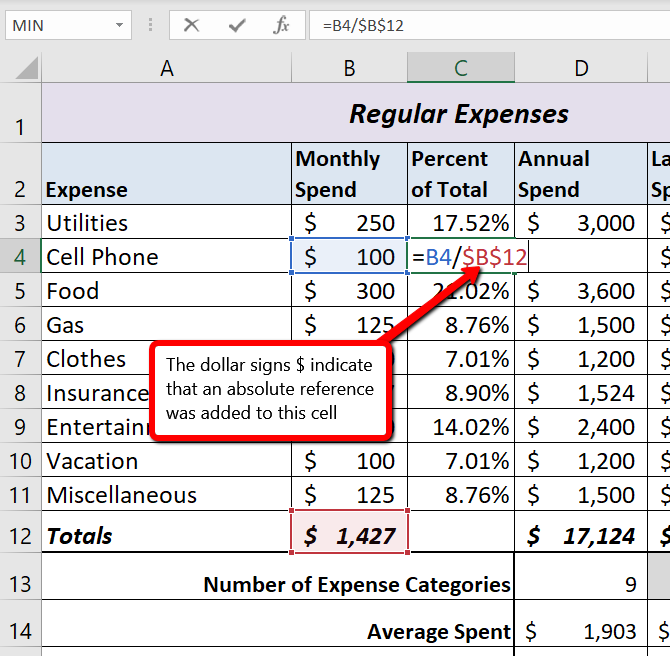This screenshot has height=656, width=670.
Task: Select row 3 header
Action: (20, 222)
